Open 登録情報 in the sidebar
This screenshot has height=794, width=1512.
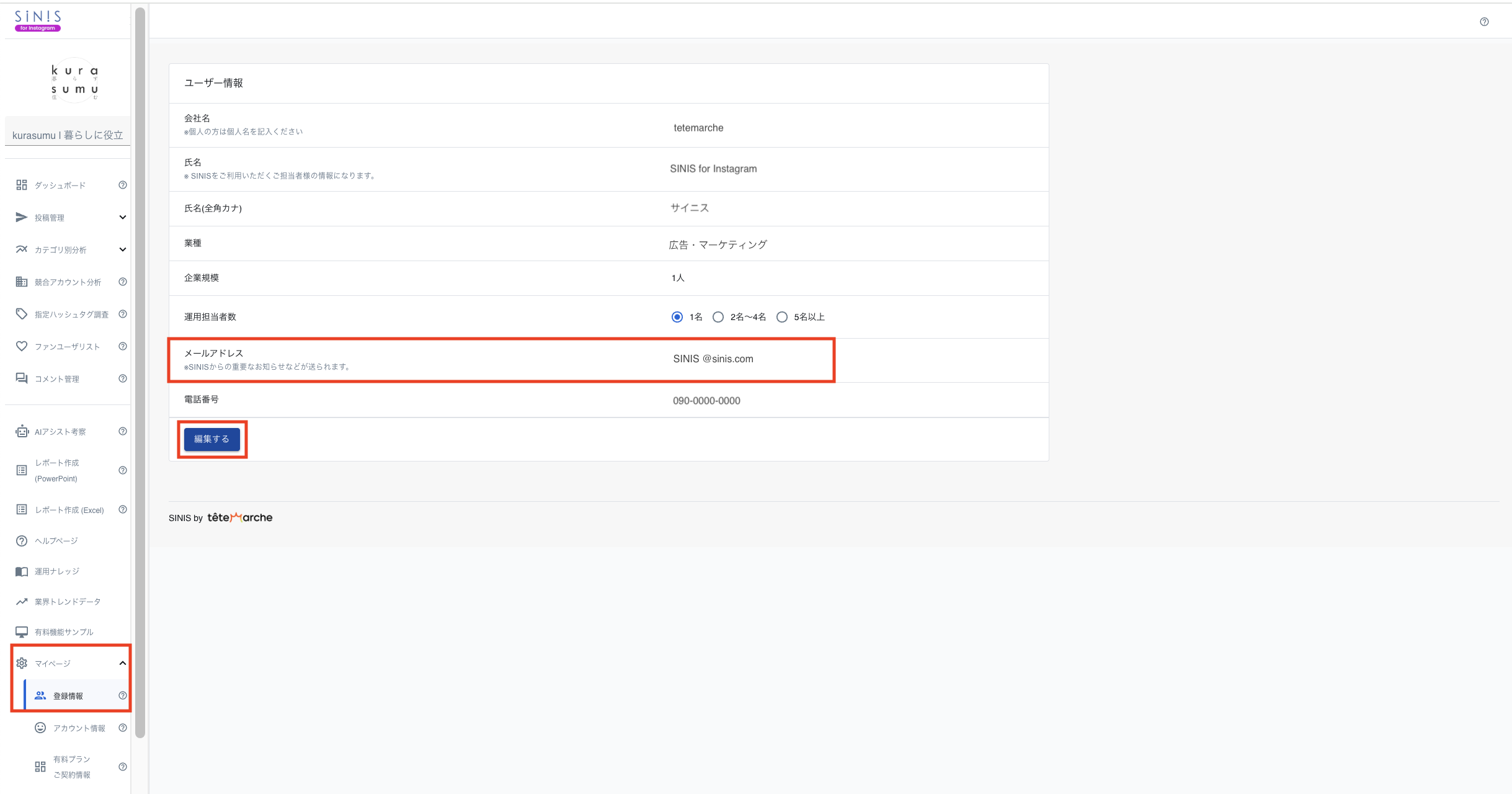68,696
